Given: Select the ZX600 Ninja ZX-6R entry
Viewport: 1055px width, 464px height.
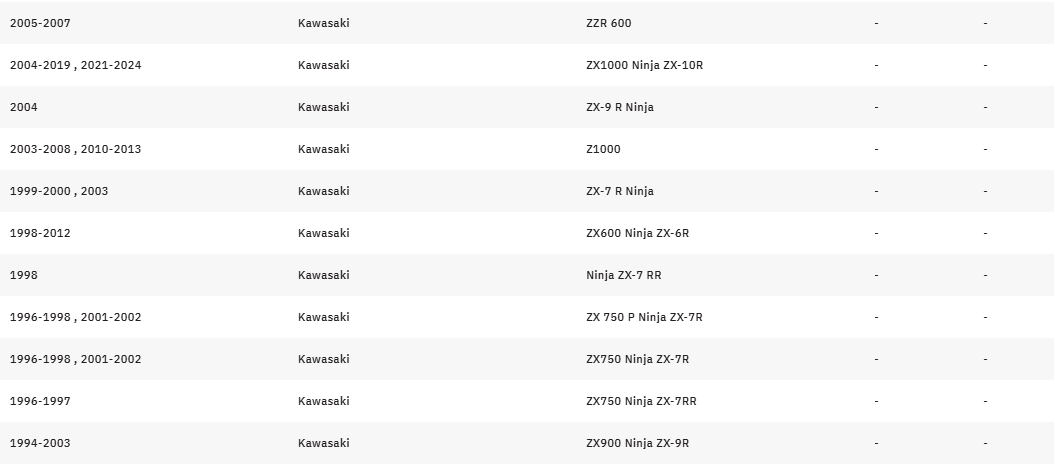Looking at the screenshot, I should 637,233.
